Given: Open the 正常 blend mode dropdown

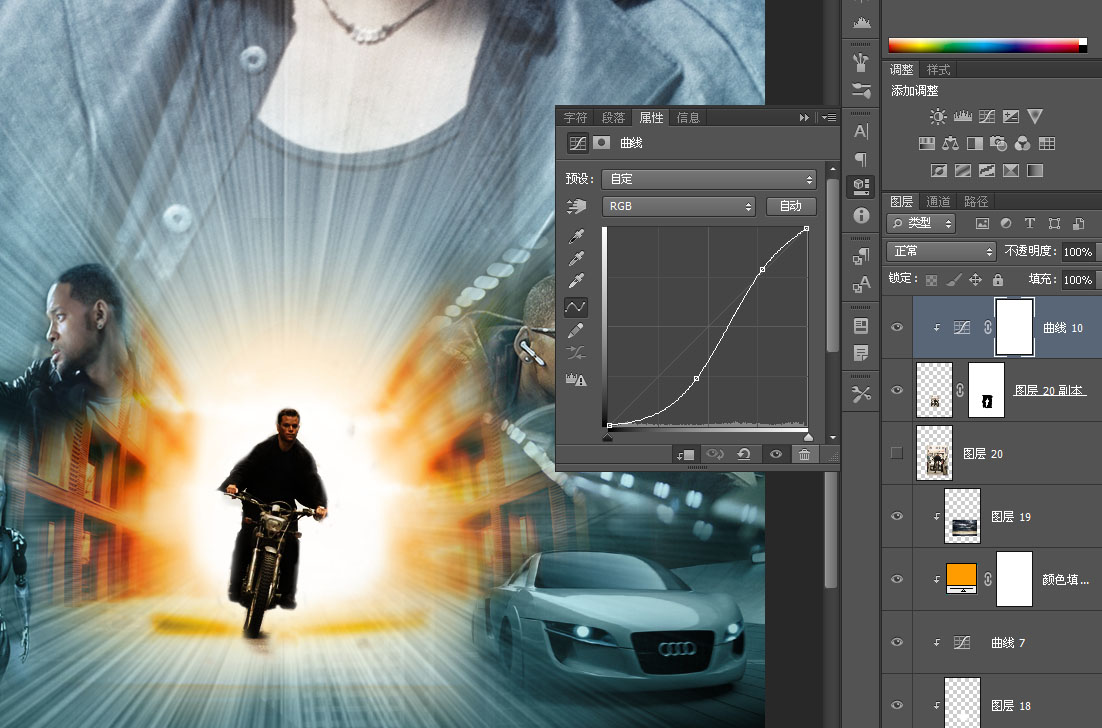Looking at the screenshot, I should pos(942,251).
